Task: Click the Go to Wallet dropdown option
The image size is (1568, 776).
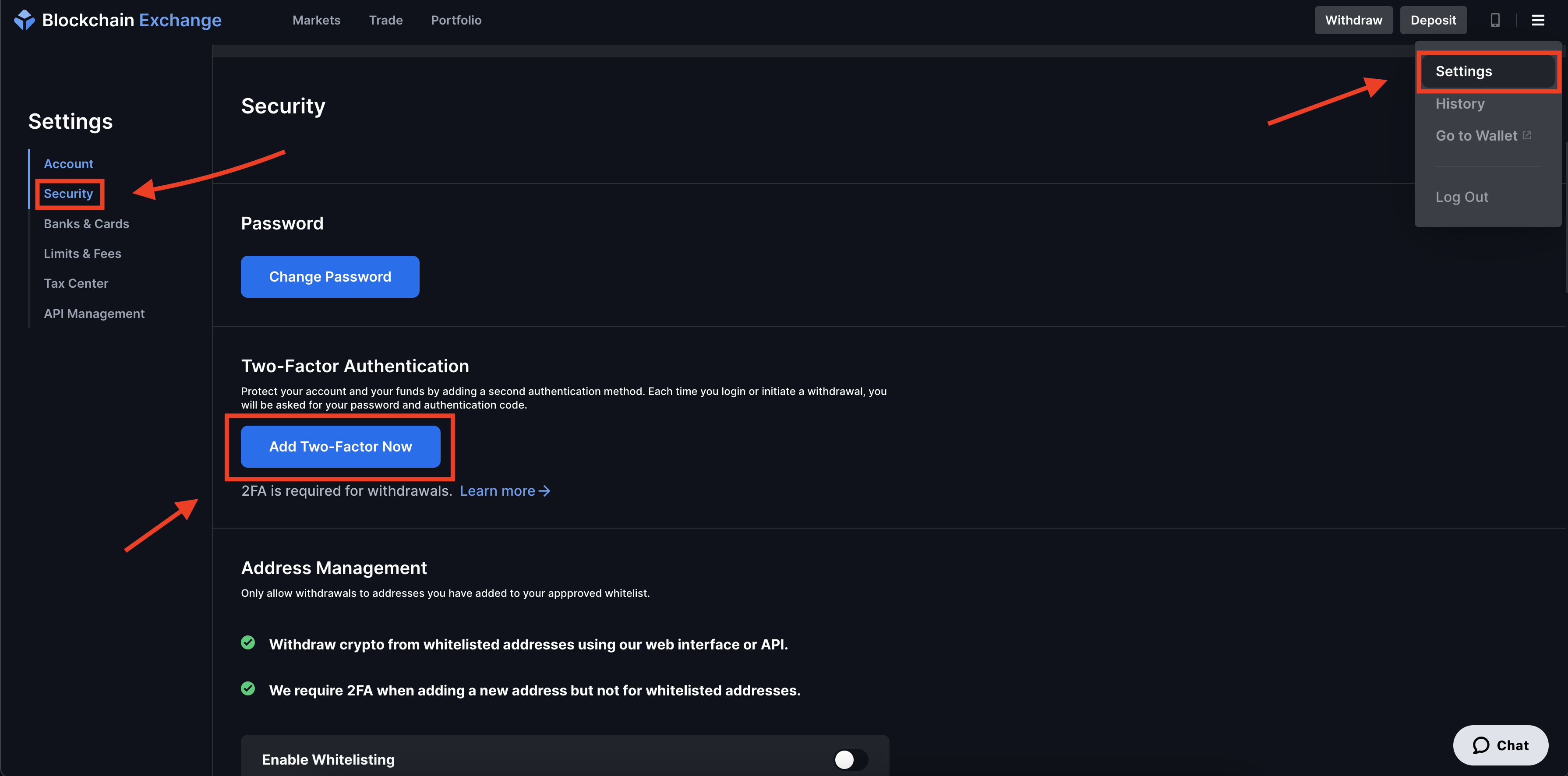Action: click(x=1483, y=135)
